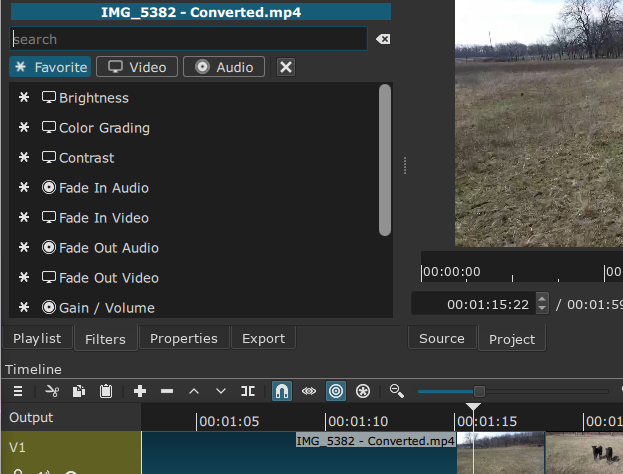Toggle scrub while dragging
This screenshot has width=623, height=474.
pyautogui.click(x=309, y=391)
